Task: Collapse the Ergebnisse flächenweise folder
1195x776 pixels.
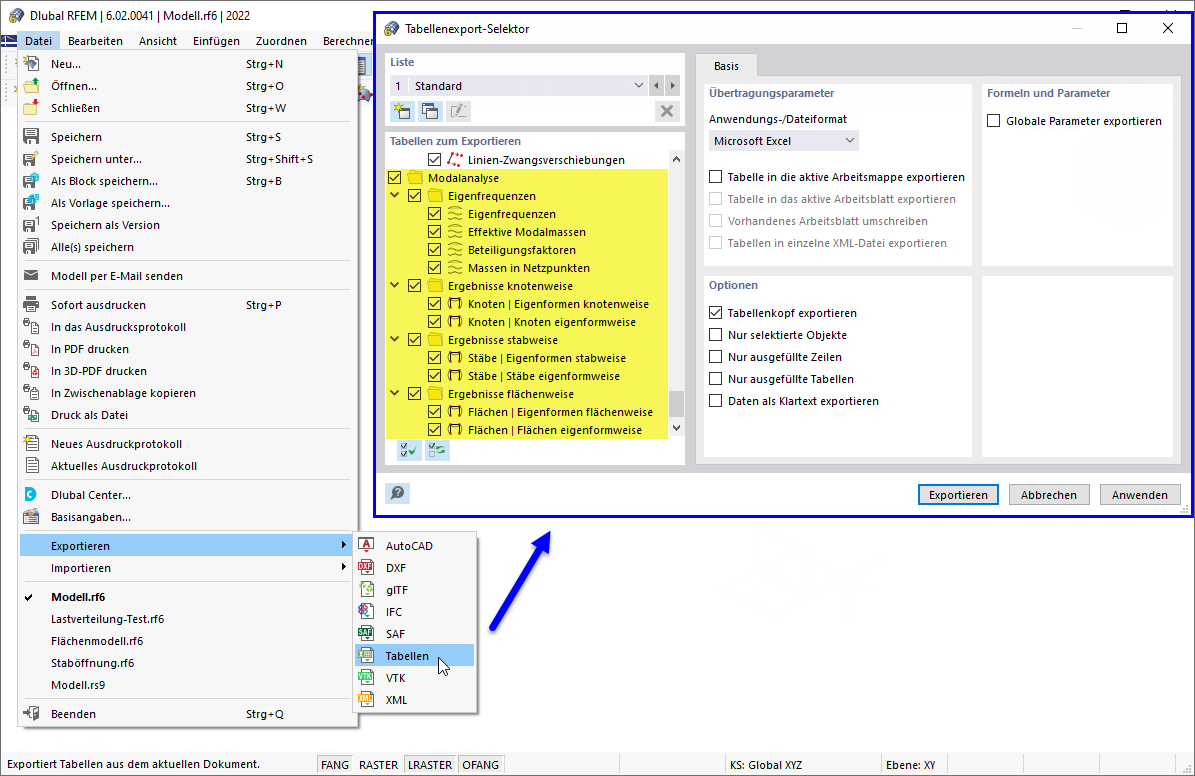Action: click(395, 394)
